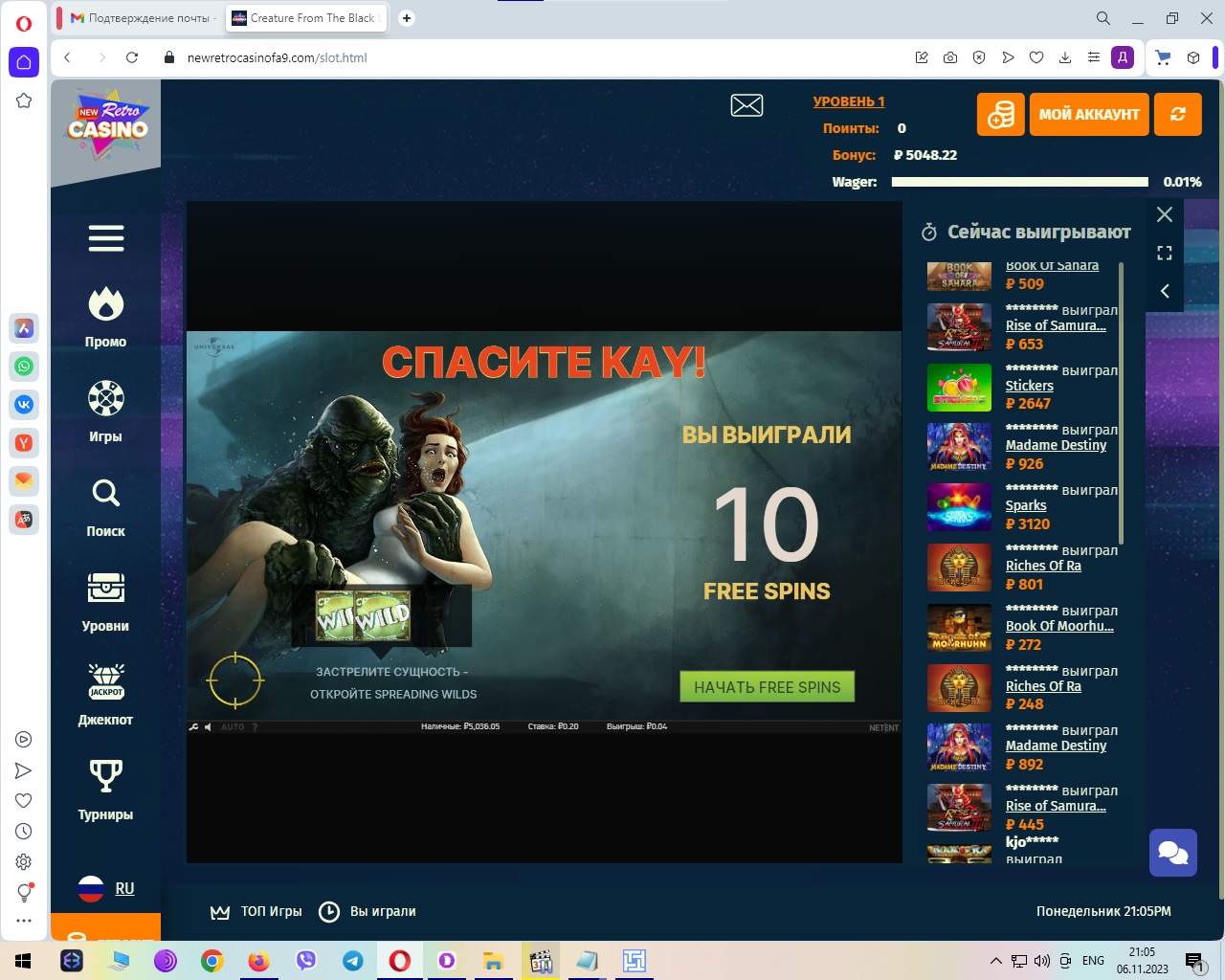Click the orange refresh balance button
The height and width of the screenshot is (980, 1225).
tap(1178, 114)
